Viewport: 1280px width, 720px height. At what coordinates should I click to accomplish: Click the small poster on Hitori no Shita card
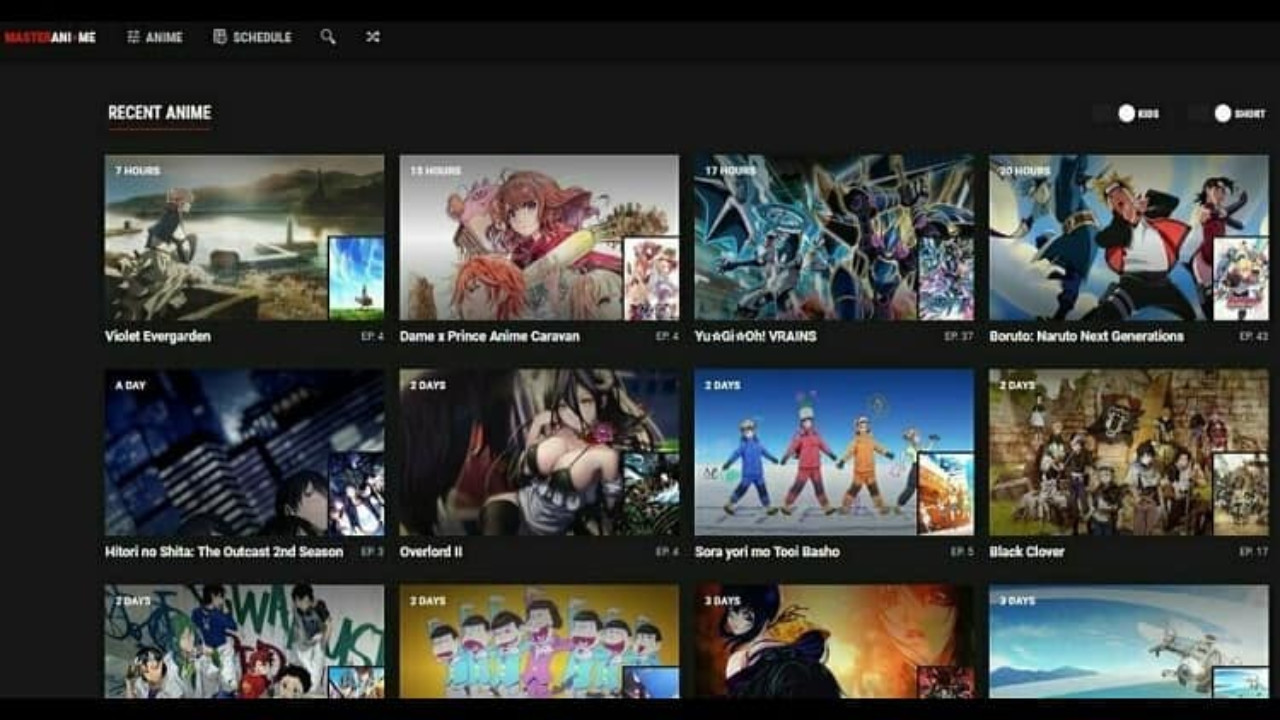[356, 493]
